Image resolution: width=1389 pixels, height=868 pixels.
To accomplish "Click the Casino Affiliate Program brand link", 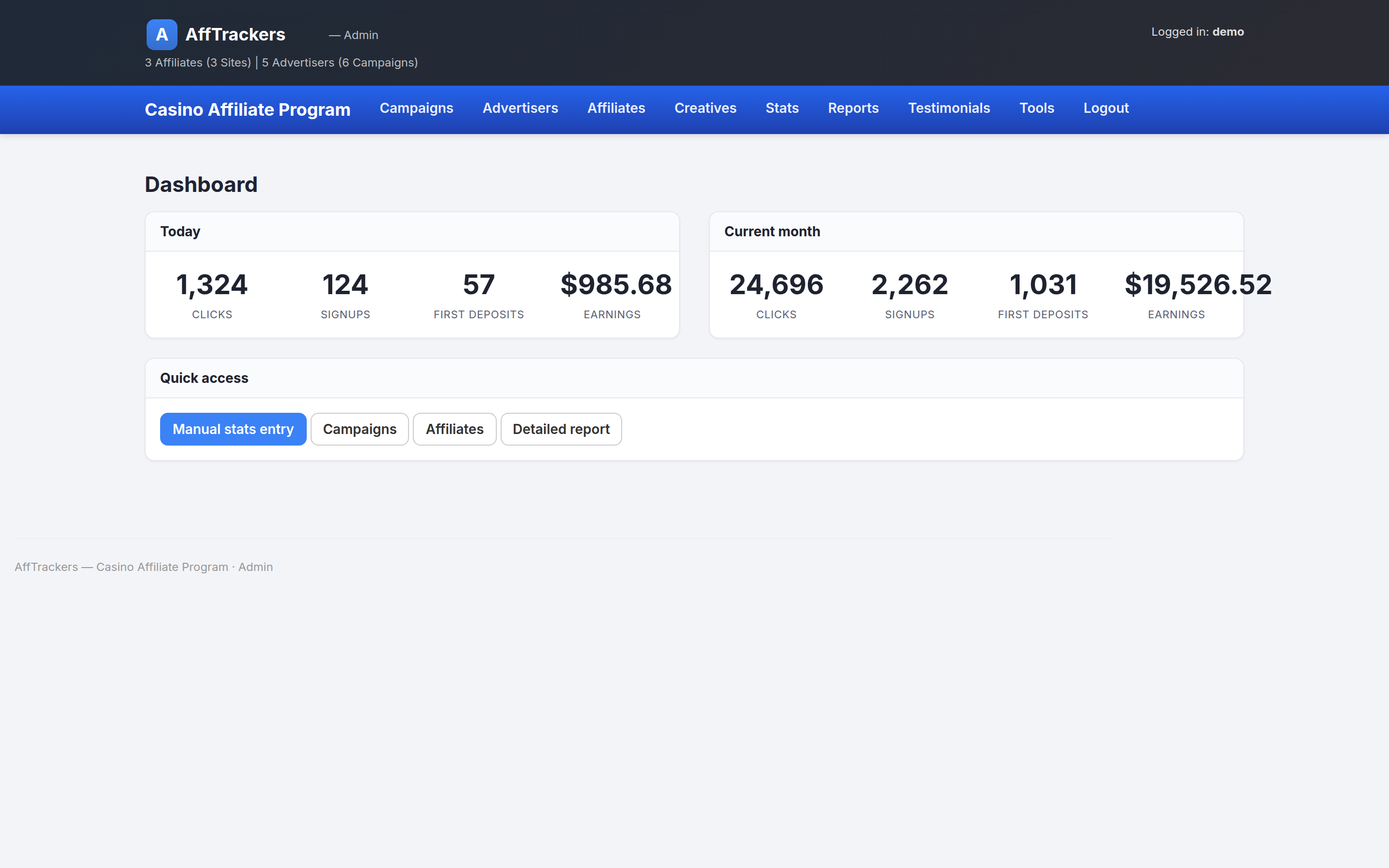I will pyautogui.click(x=247, y=109).
